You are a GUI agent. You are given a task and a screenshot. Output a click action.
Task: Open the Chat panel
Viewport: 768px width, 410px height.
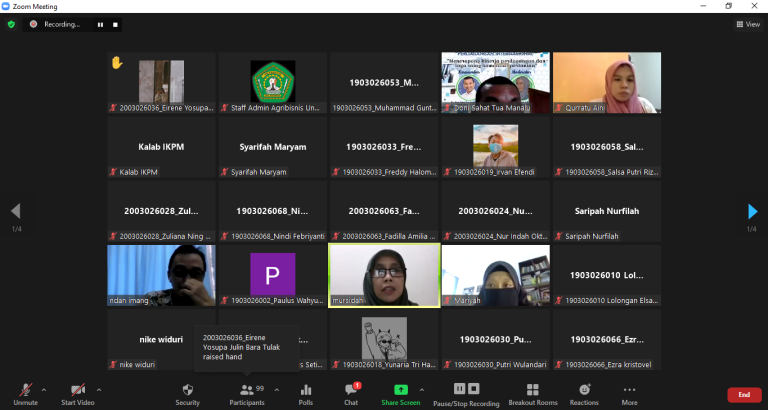[351, 394]
